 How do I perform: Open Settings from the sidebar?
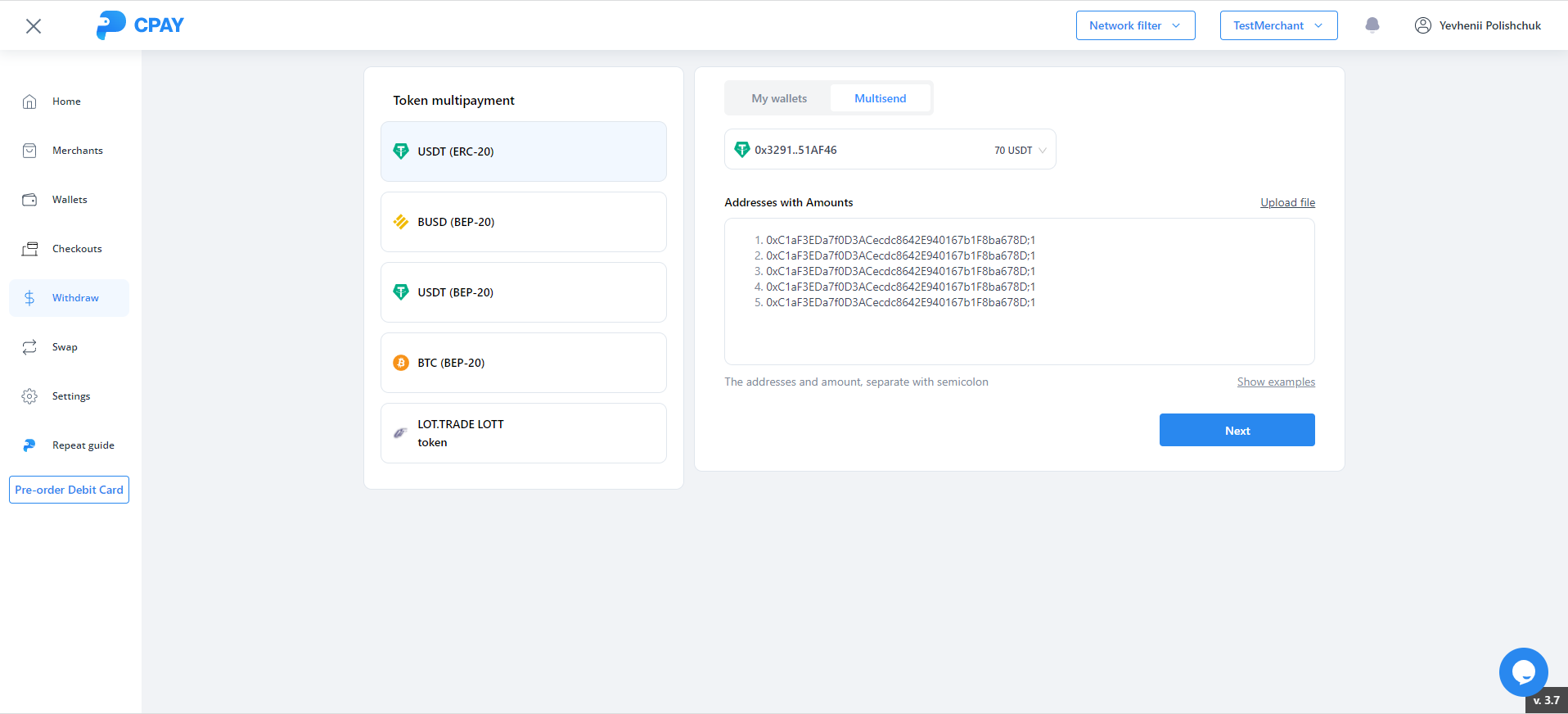click(71, 396)
